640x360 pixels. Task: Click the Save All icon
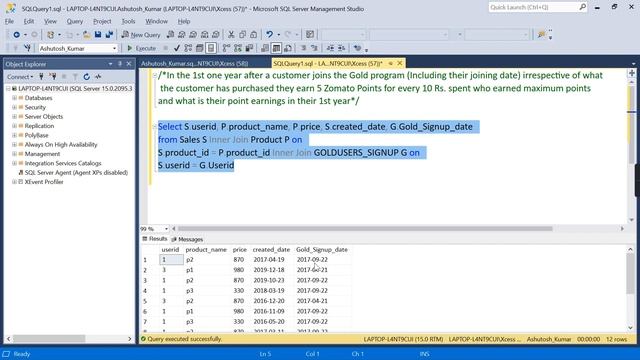point(109,35)
